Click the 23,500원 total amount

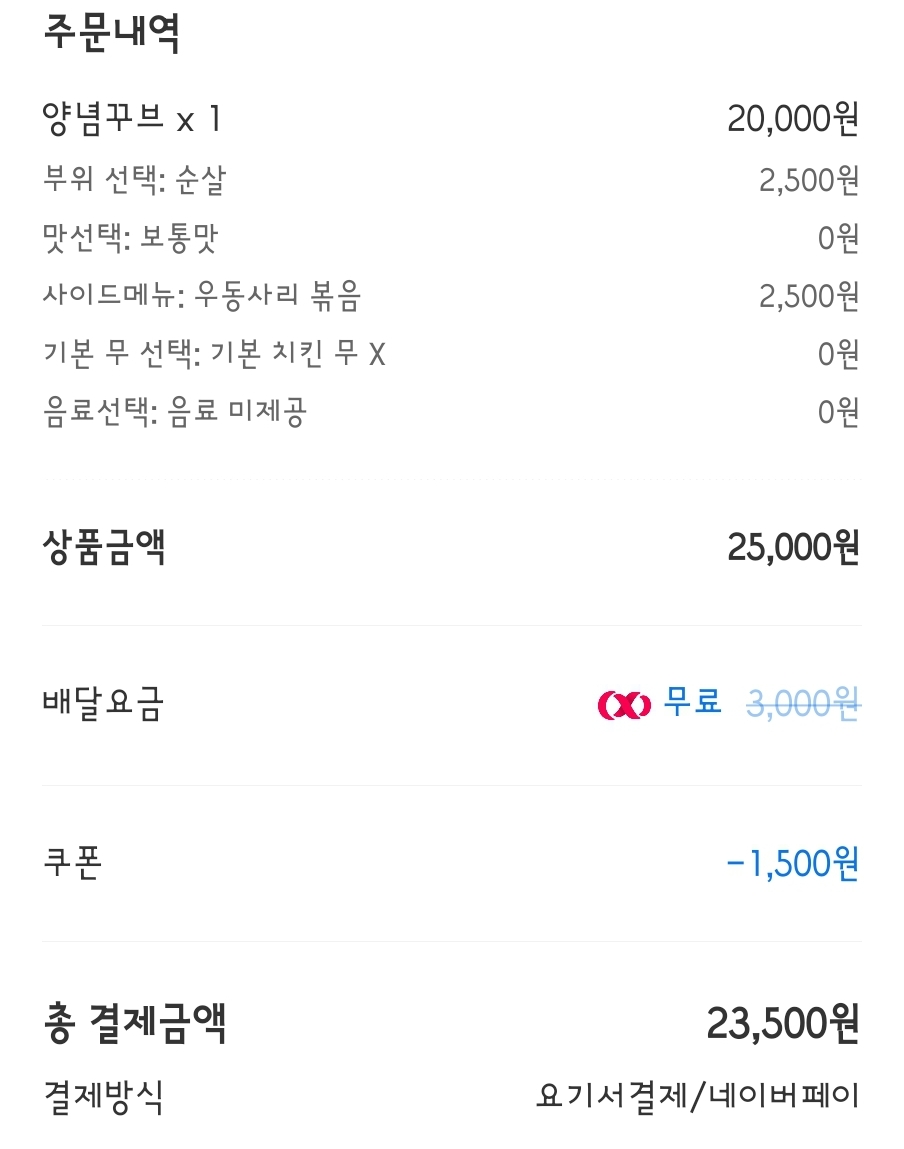point(782,1024)
